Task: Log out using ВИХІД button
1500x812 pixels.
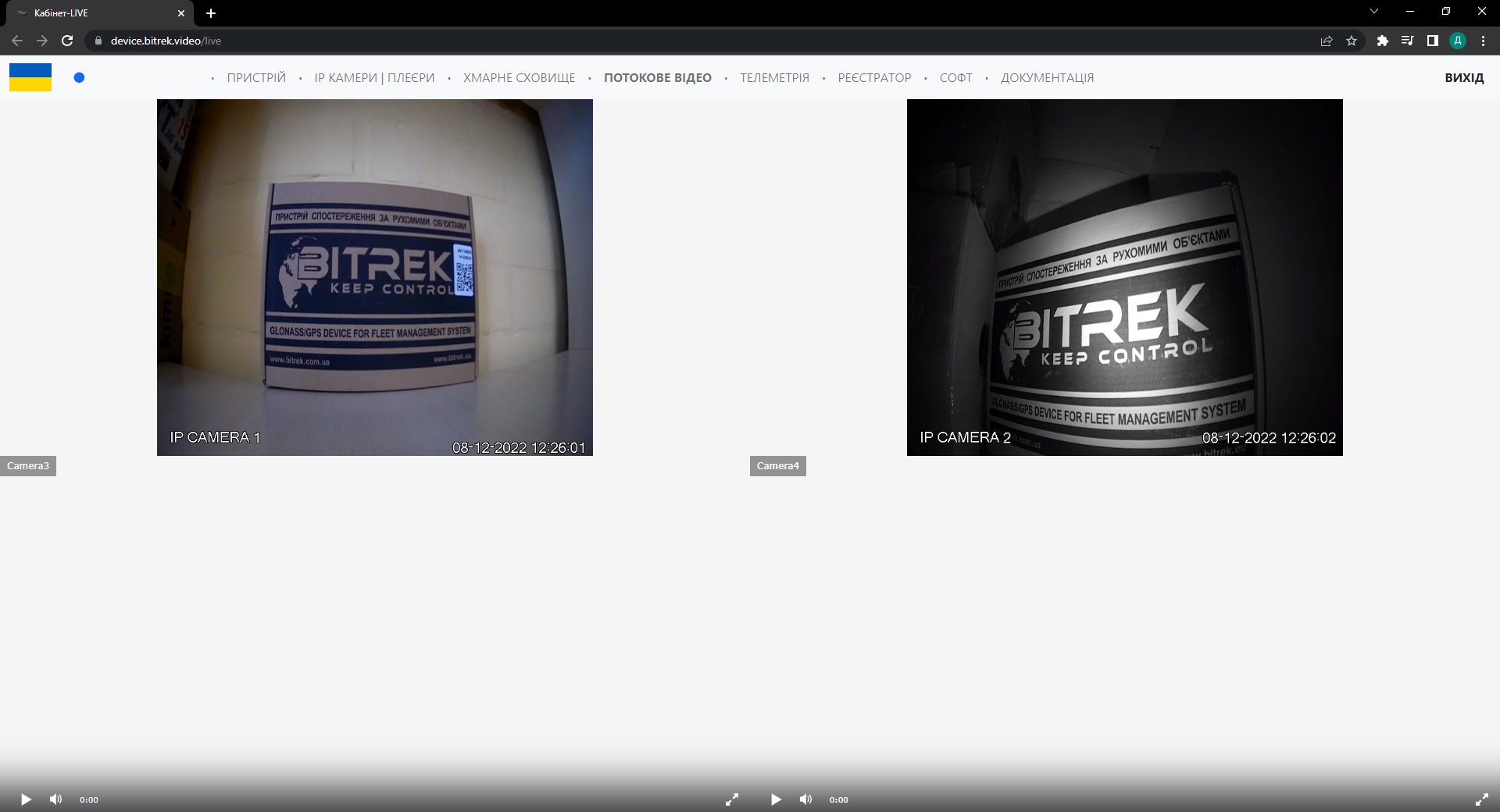Action: click(x=1463, y=78)
